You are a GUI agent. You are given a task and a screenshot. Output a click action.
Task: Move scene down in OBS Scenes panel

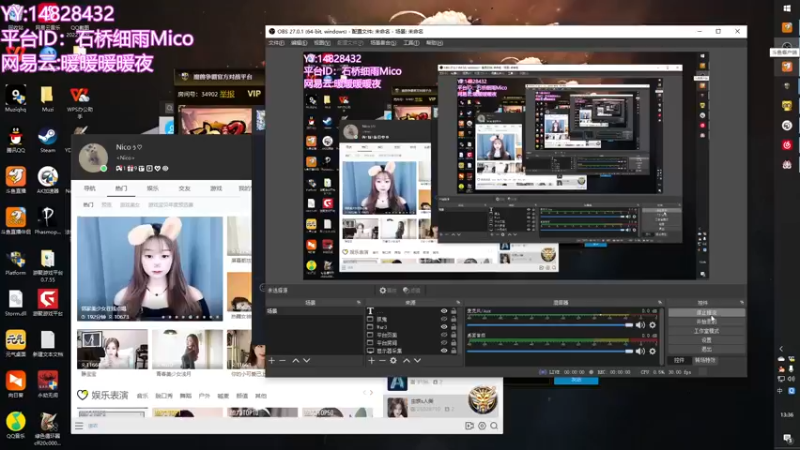click(x=307, y=360)
